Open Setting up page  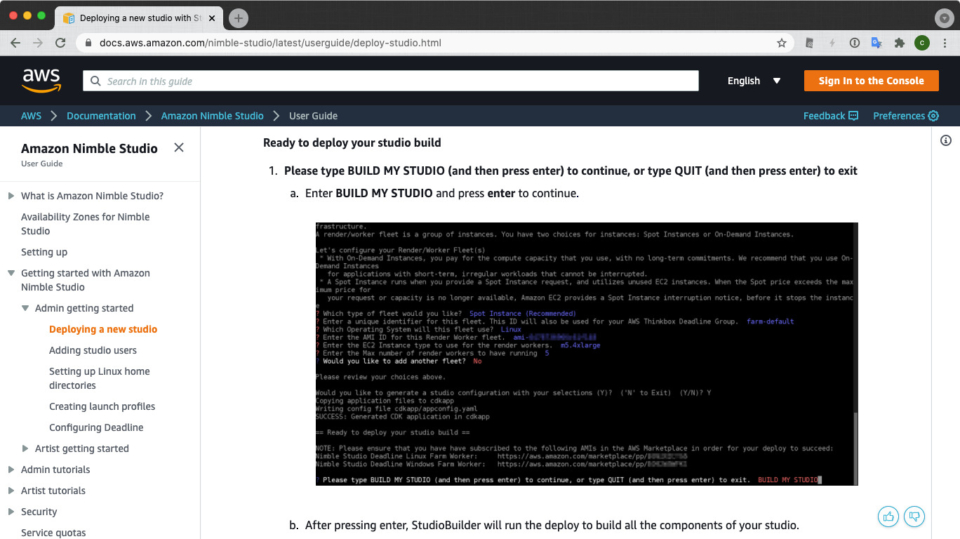click(44, 252)
